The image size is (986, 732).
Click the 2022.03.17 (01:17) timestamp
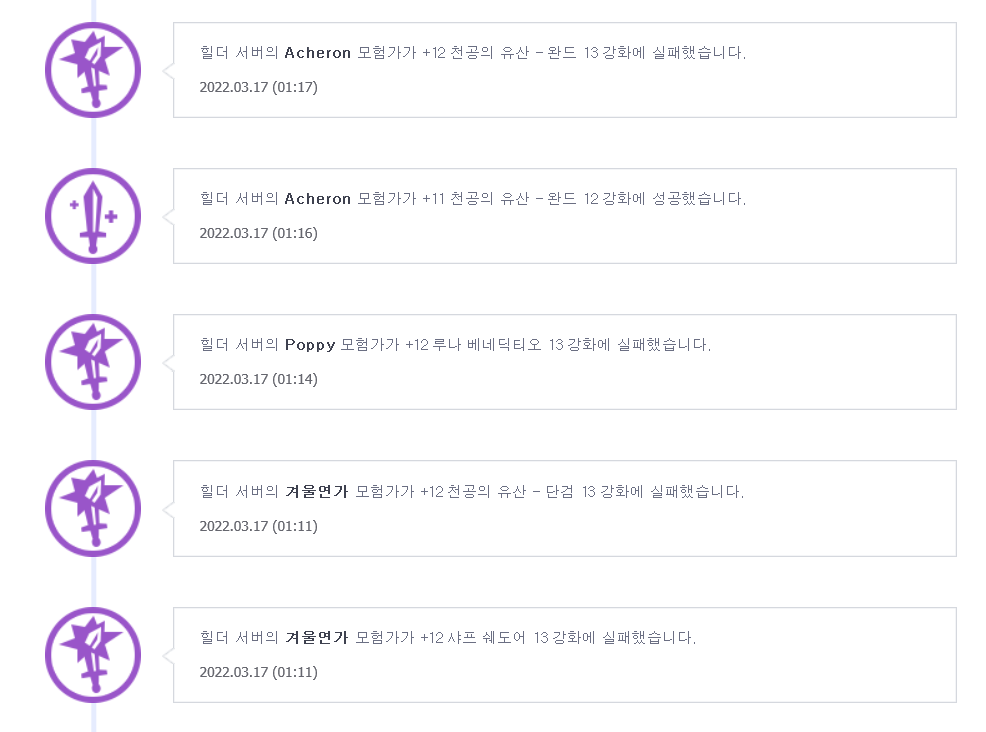258,87
